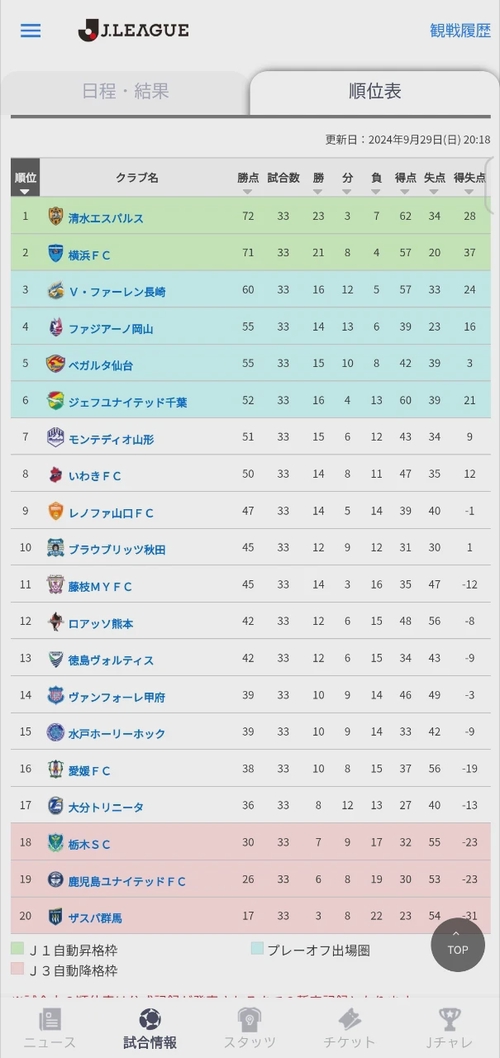The height and width of the screenshot is (1058, 500).
Task: Open the チケット ticket icon
Action: (x=350, y=1019)
